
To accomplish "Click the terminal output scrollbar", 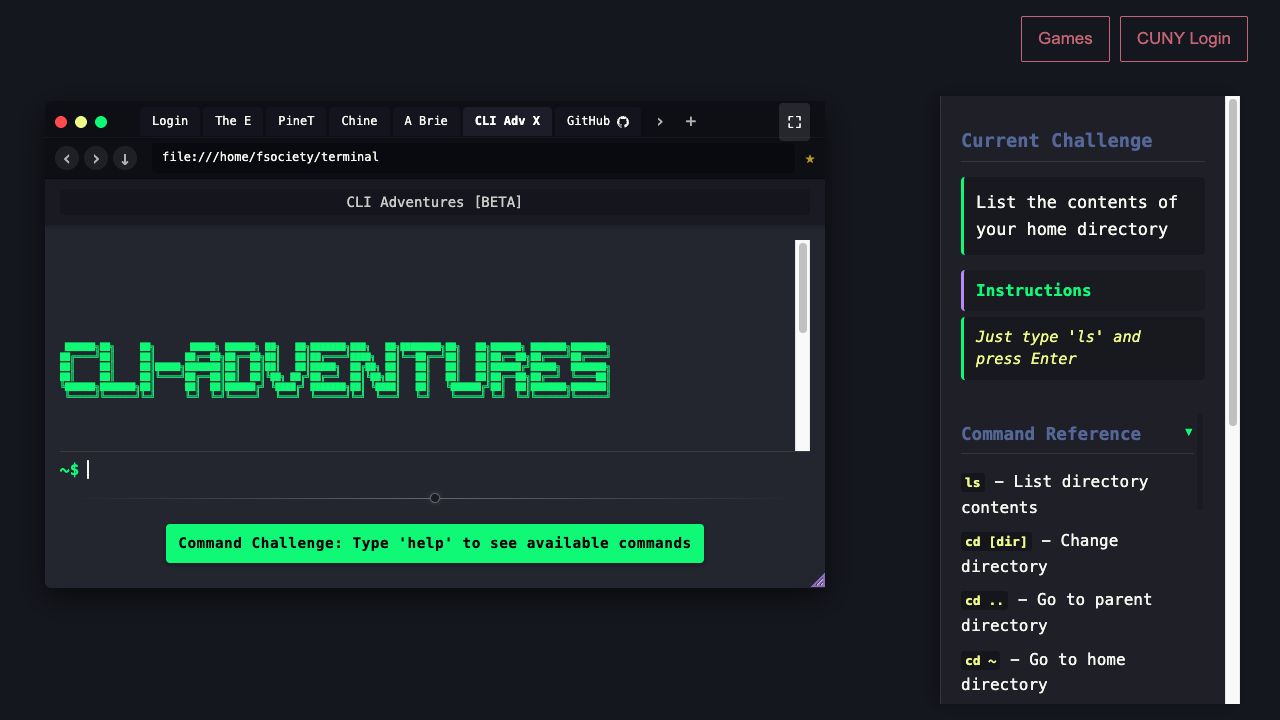I will click(x=802, y=288).
